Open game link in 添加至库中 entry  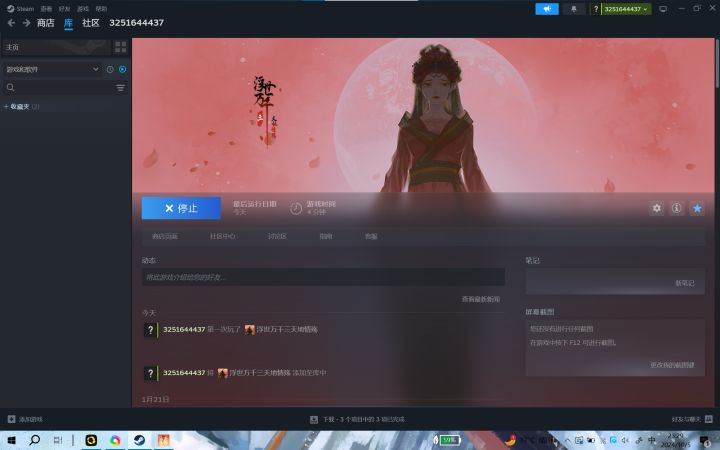coord(260,373)
